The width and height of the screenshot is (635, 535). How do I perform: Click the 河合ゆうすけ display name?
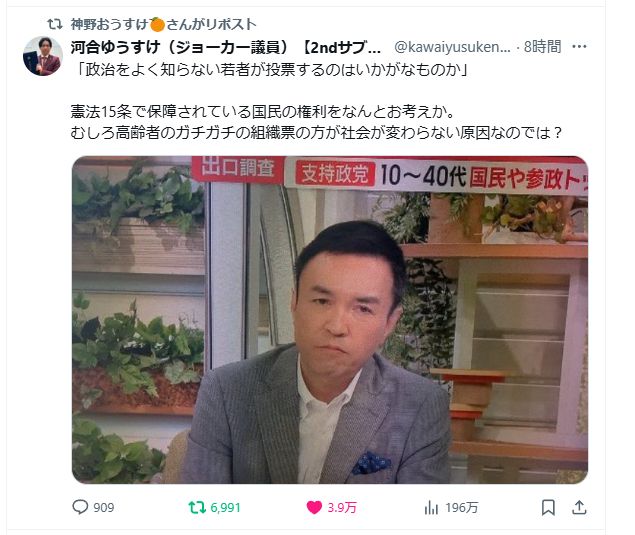[226, 47]
